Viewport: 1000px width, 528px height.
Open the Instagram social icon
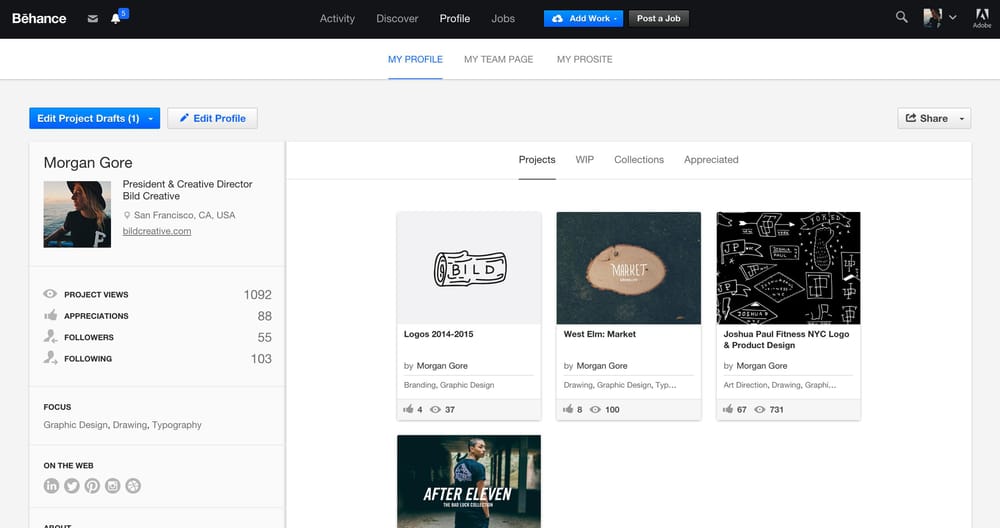pyautogui.click(x=113, y=486)
